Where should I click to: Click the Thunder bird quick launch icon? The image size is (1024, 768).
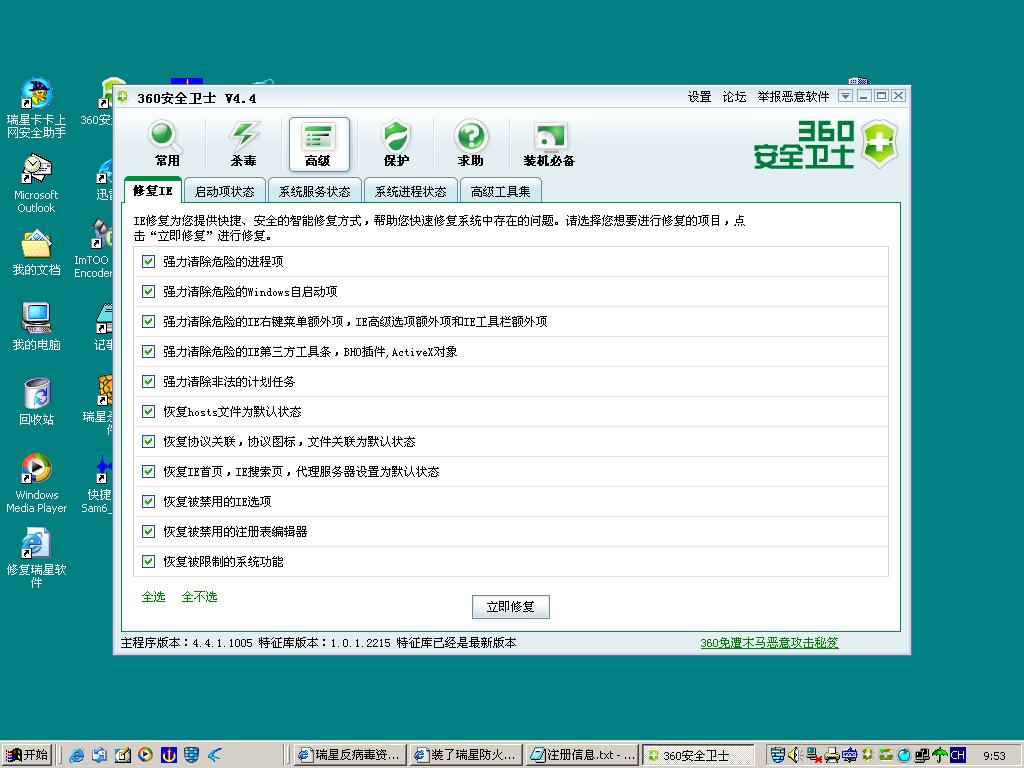point(215,755)
